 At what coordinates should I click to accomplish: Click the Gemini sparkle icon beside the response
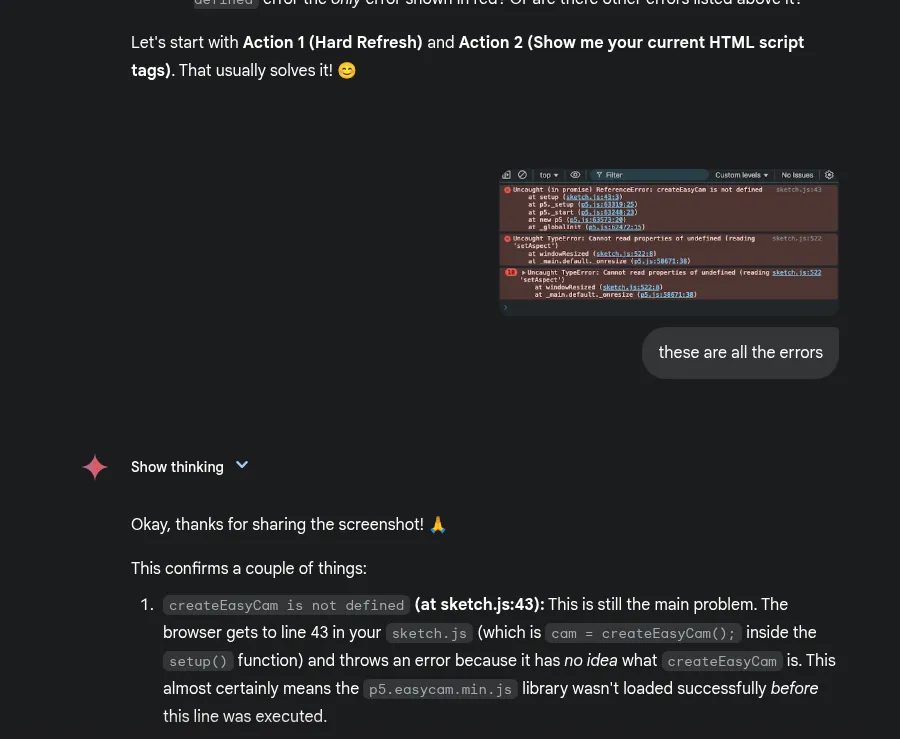[94, 467]
